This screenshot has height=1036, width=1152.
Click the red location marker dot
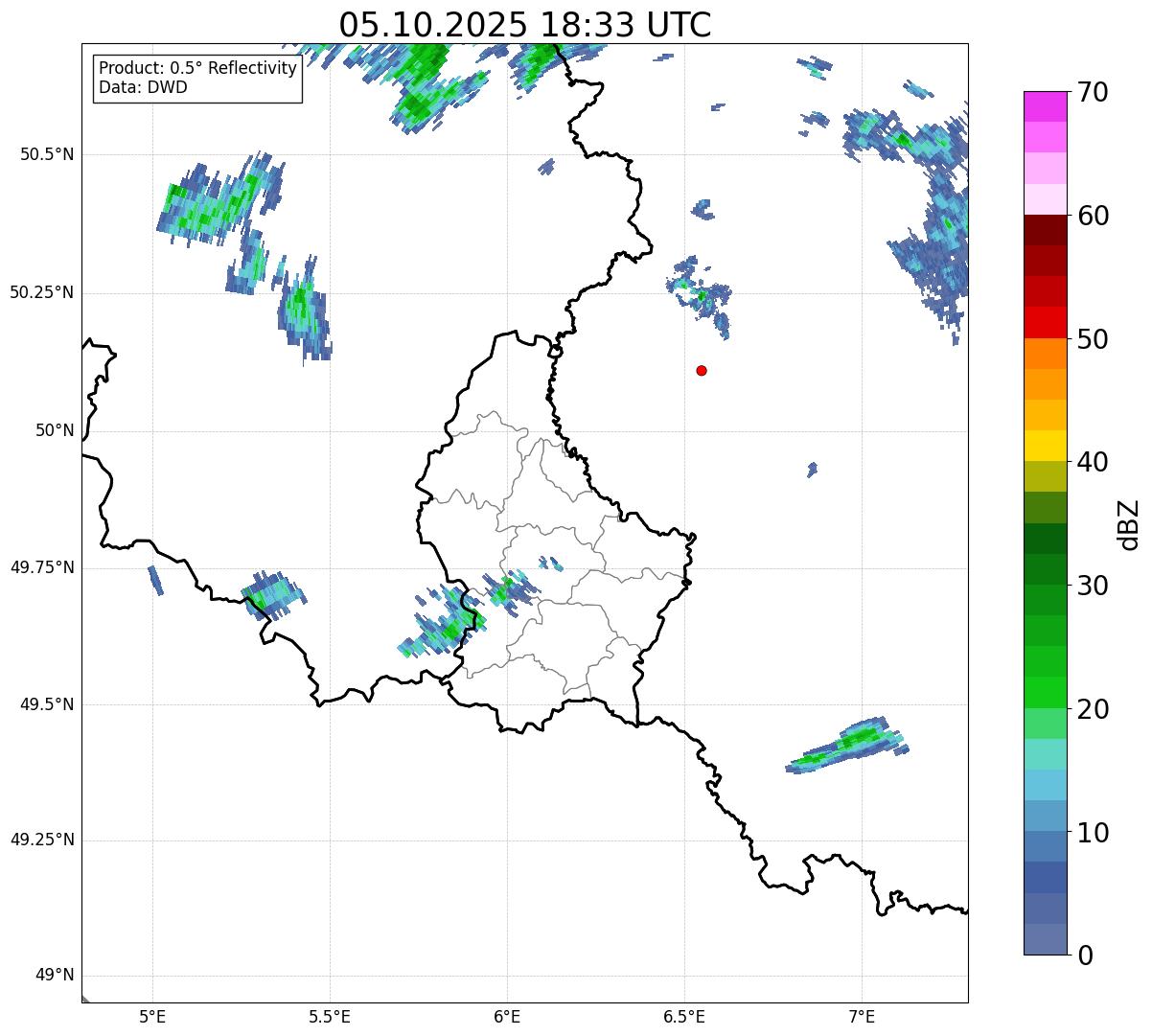[x=702, y=370]
